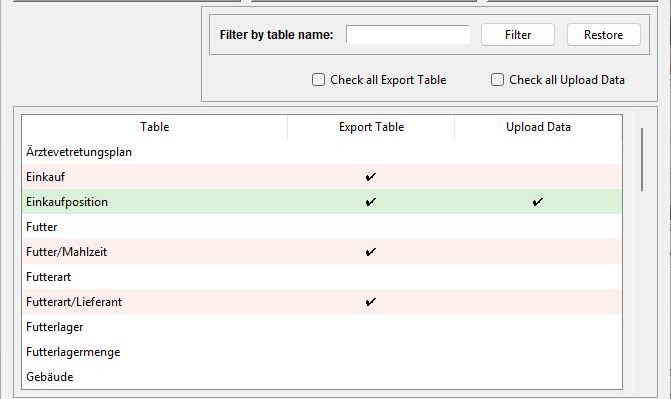The image size is (671, 399).
Task: Click the Table column header
Action: click(154, 127)
